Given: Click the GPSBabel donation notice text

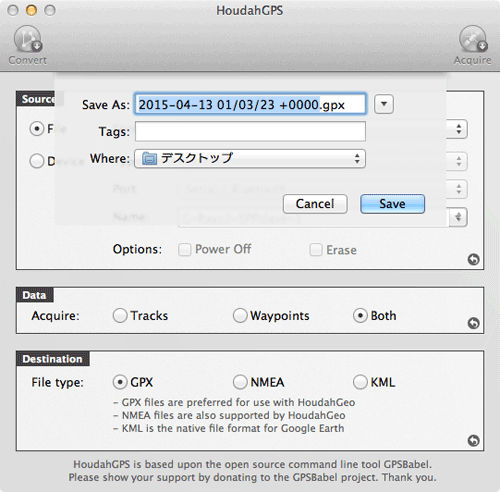Looking at the screenshot, I should [252, 471].
